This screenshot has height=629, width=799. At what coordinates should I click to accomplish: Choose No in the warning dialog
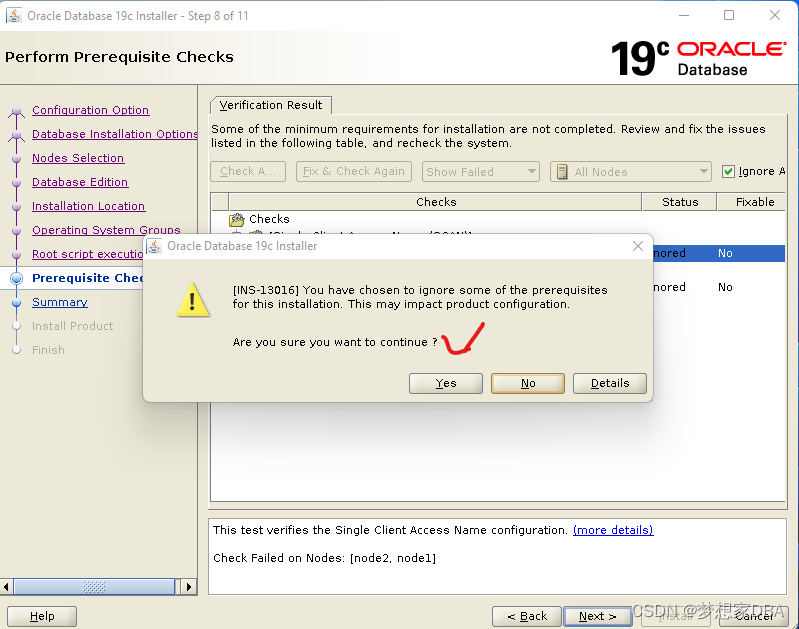(x=527, y=383)
